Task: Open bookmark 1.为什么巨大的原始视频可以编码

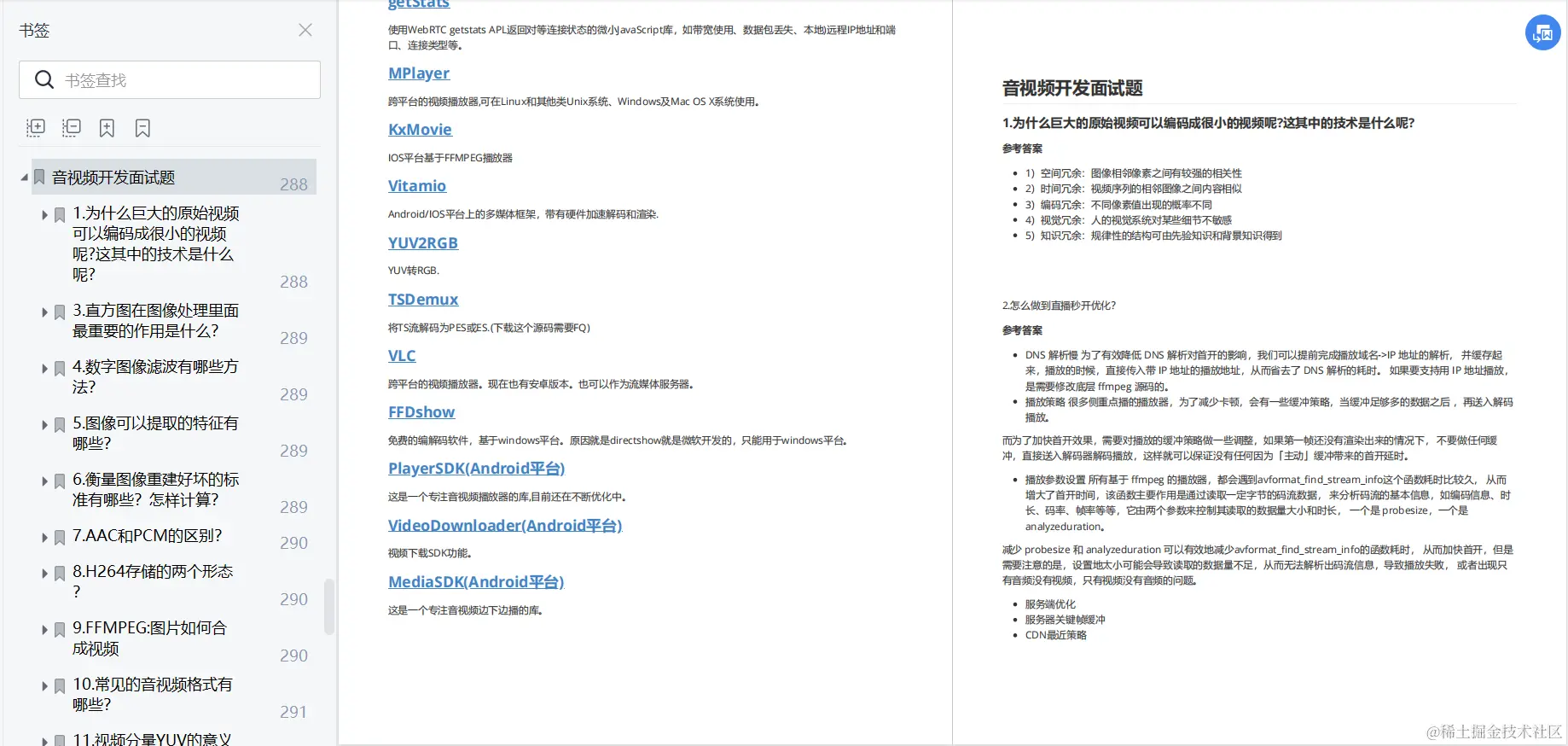Action: [155, 244]
